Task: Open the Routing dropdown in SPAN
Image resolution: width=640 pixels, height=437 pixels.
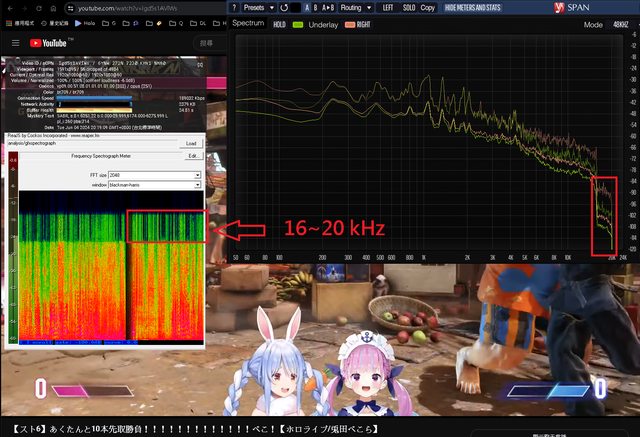Action: coord(356,7)
